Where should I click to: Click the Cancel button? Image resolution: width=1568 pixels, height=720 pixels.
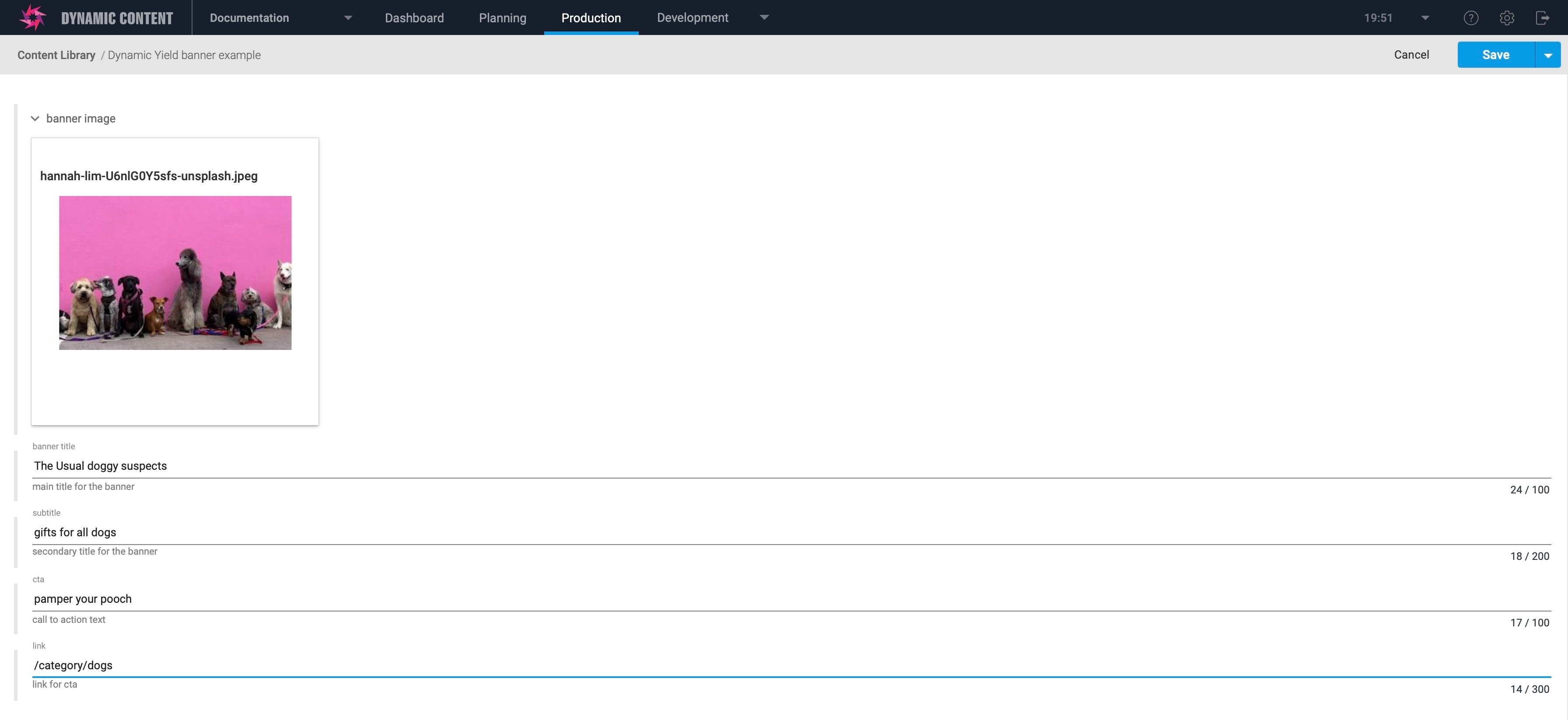1411,54
